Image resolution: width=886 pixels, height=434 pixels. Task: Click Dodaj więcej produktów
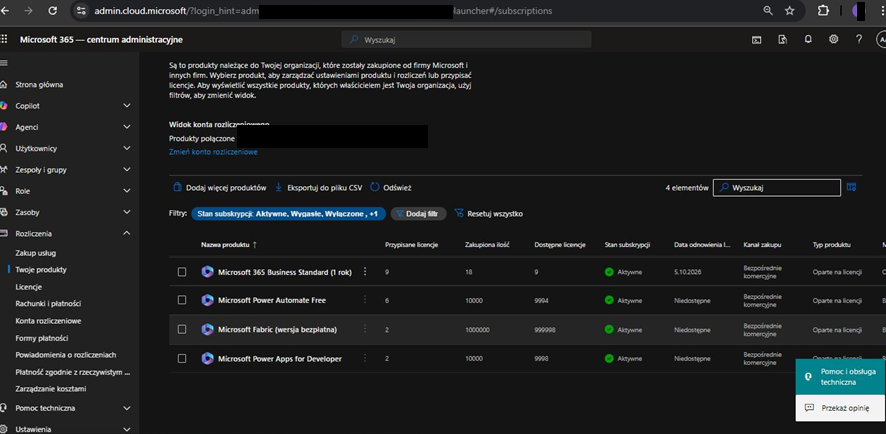click(x=219, y=188)
